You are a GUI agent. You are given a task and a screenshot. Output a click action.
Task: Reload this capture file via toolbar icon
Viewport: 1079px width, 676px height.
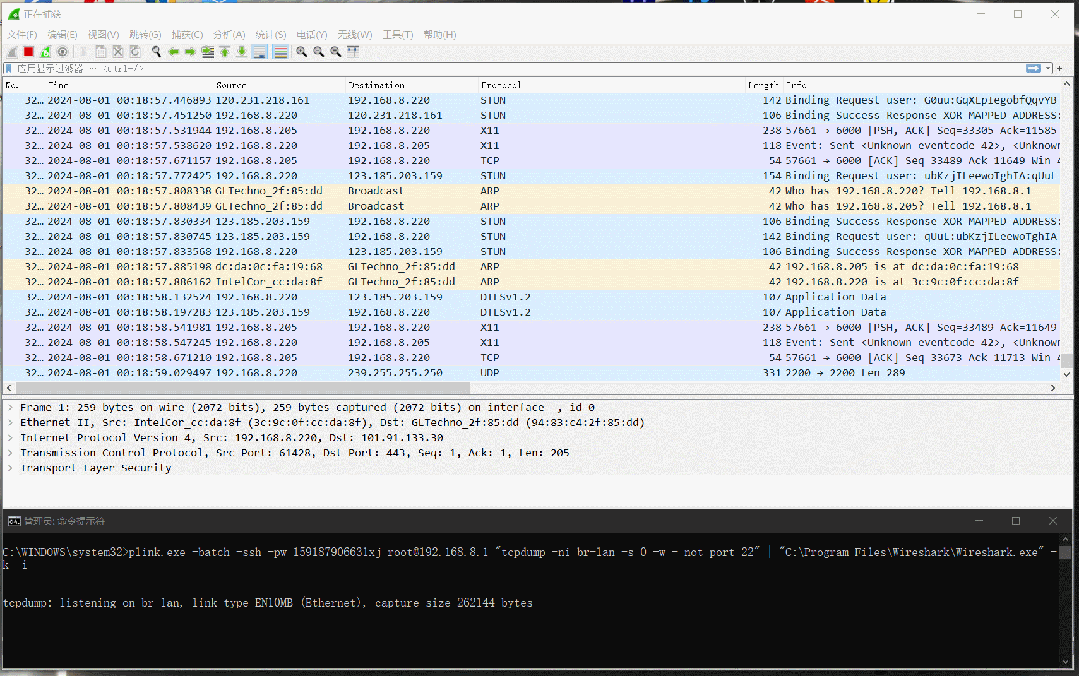tap(135, 52)
